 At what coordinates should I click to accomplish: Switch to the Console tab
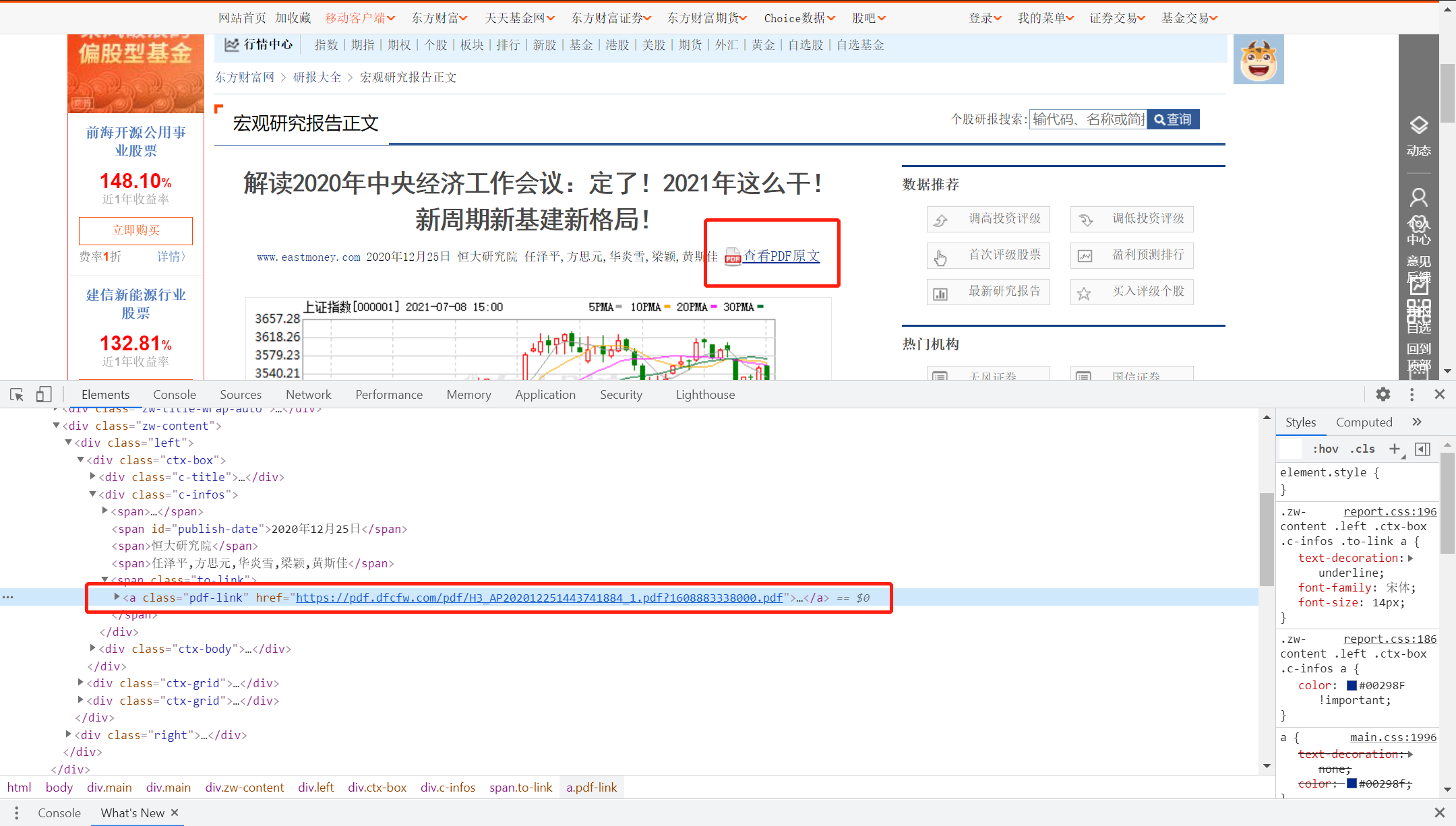click(175, 395)
